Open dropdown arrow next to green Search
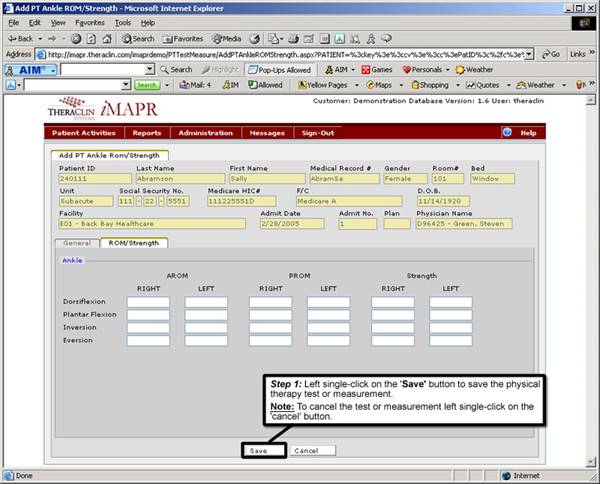600x484 pixels. (167, 85)
